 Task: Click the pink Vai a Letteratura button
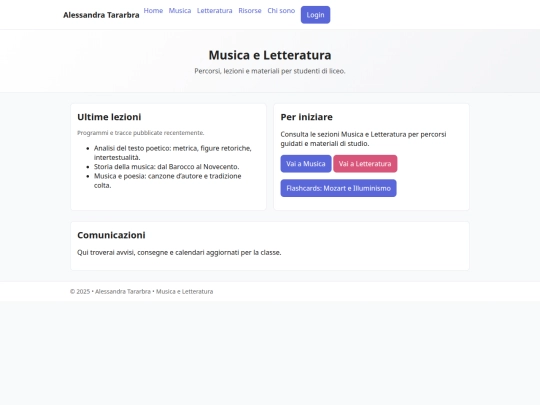click(x=365, y=164)
